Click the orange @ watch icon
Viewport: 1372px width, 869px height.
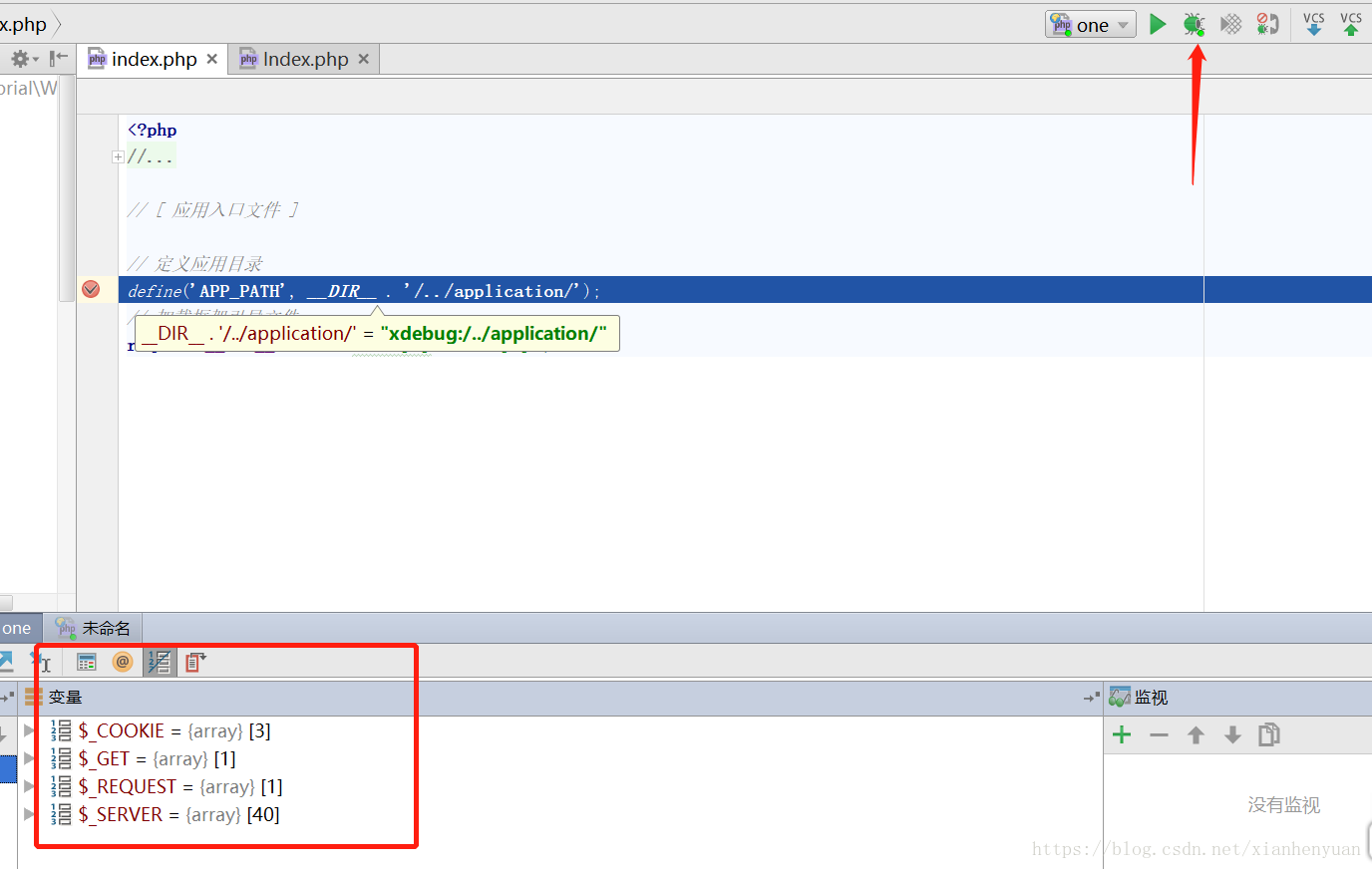(123, 662)
